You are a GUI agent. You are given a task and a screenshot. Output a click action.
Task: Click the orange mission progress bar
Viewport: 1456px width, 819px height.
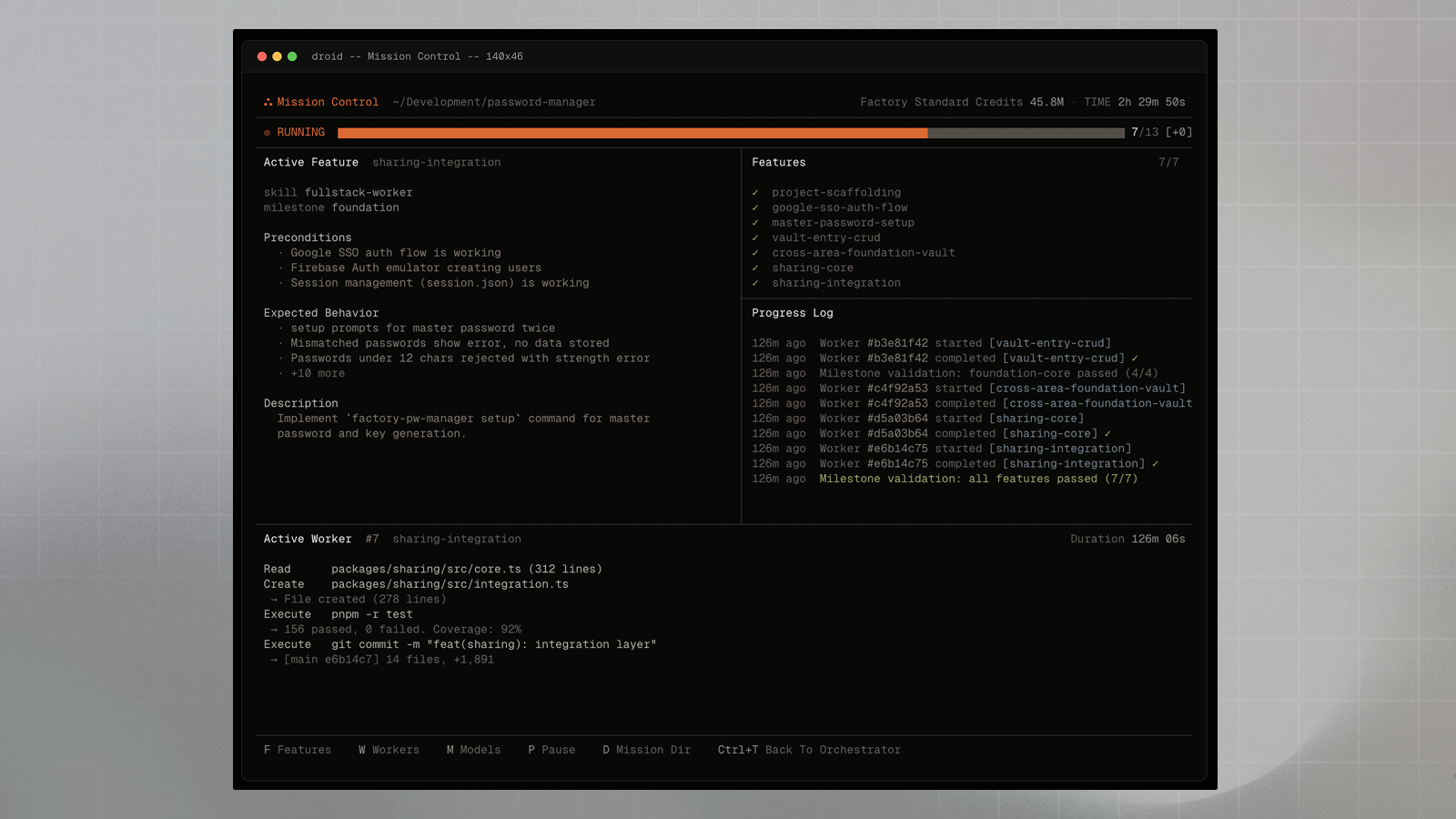tap(632, 133)
